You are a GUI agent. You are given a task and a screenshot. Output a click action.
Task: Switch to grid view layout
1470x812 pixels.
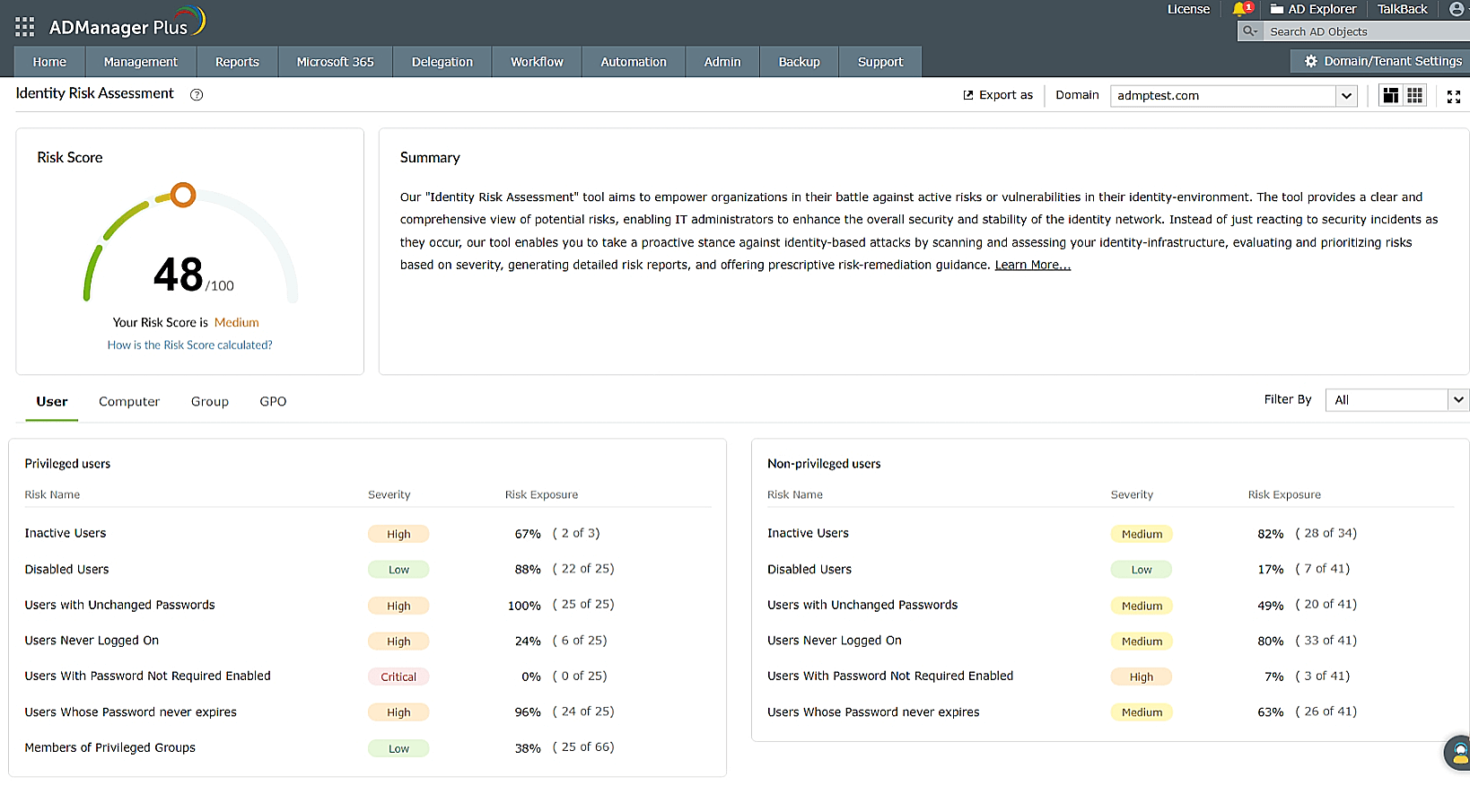(1415, 94)
